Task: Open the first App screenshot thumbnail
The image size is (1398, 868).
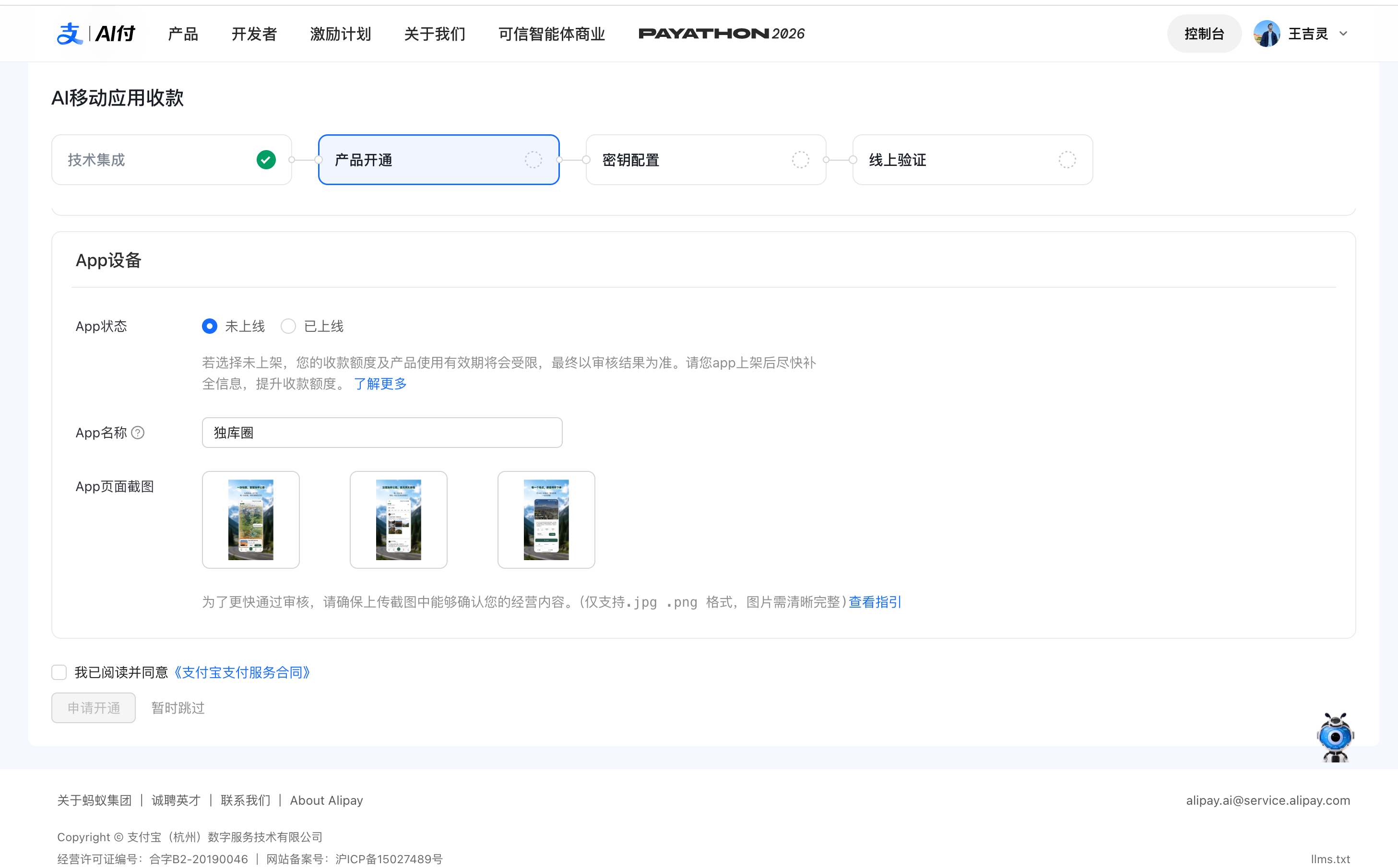Action: (251, 520)
